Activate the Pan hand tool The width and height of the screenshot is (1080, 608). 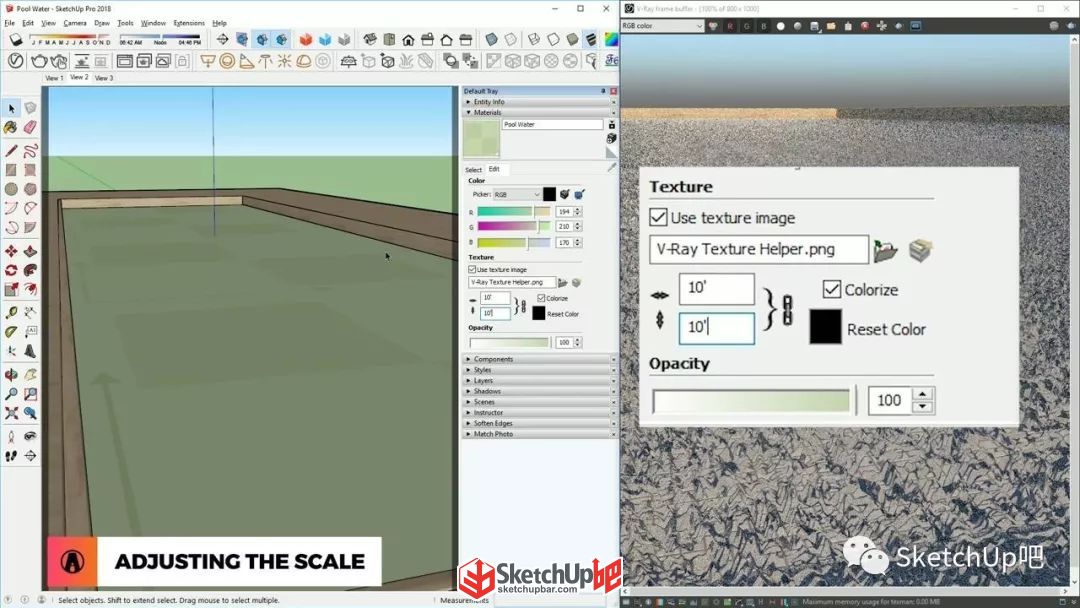[30, 375]
